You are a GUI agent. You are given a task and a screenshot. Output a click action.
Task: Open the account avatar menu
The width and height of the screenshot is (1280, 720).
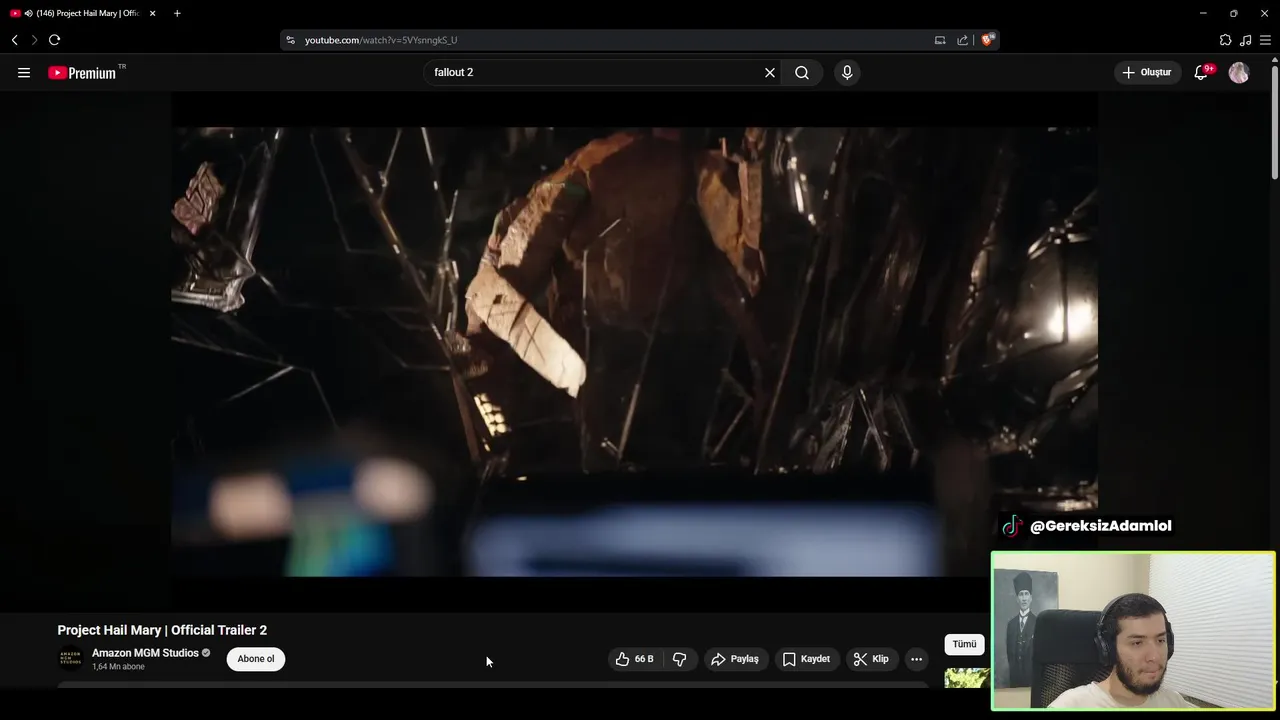click(1239, 72)
